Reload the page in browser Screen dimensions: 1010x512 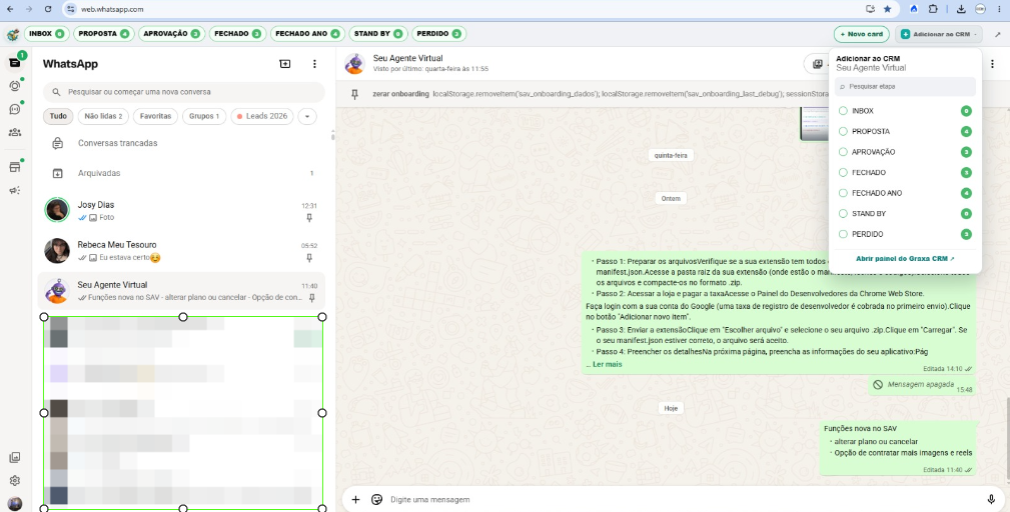pos(48,9)
